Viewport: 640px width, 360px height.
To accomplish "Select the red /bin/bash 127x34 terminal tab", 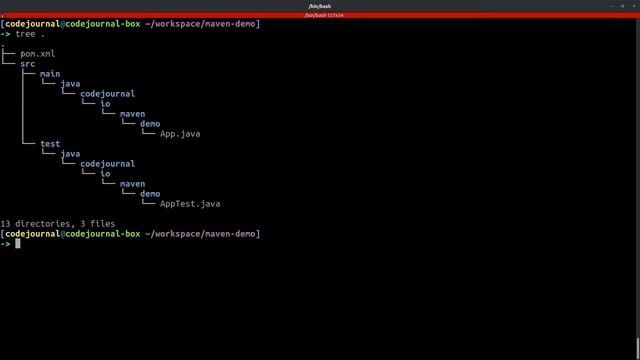I will tap(320, 15).
